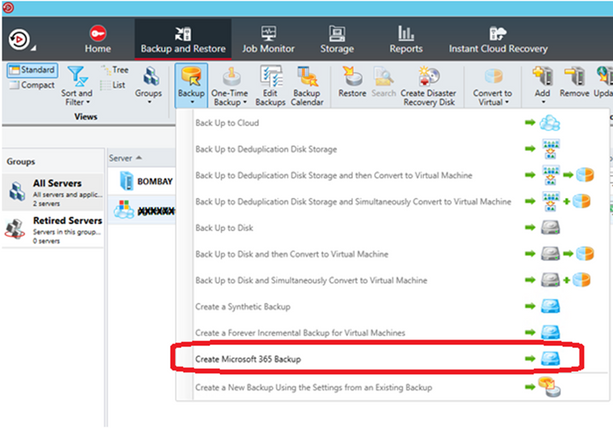The width and height of the screenshot is (613, 428).
Task: Click the disk icon for Back Up to Disk
Action: tap(550, 227)
